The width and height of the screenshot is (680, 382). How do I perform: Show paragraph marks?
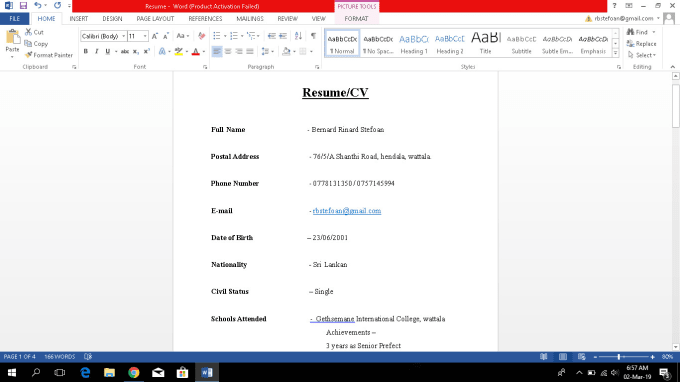point(313,36)
